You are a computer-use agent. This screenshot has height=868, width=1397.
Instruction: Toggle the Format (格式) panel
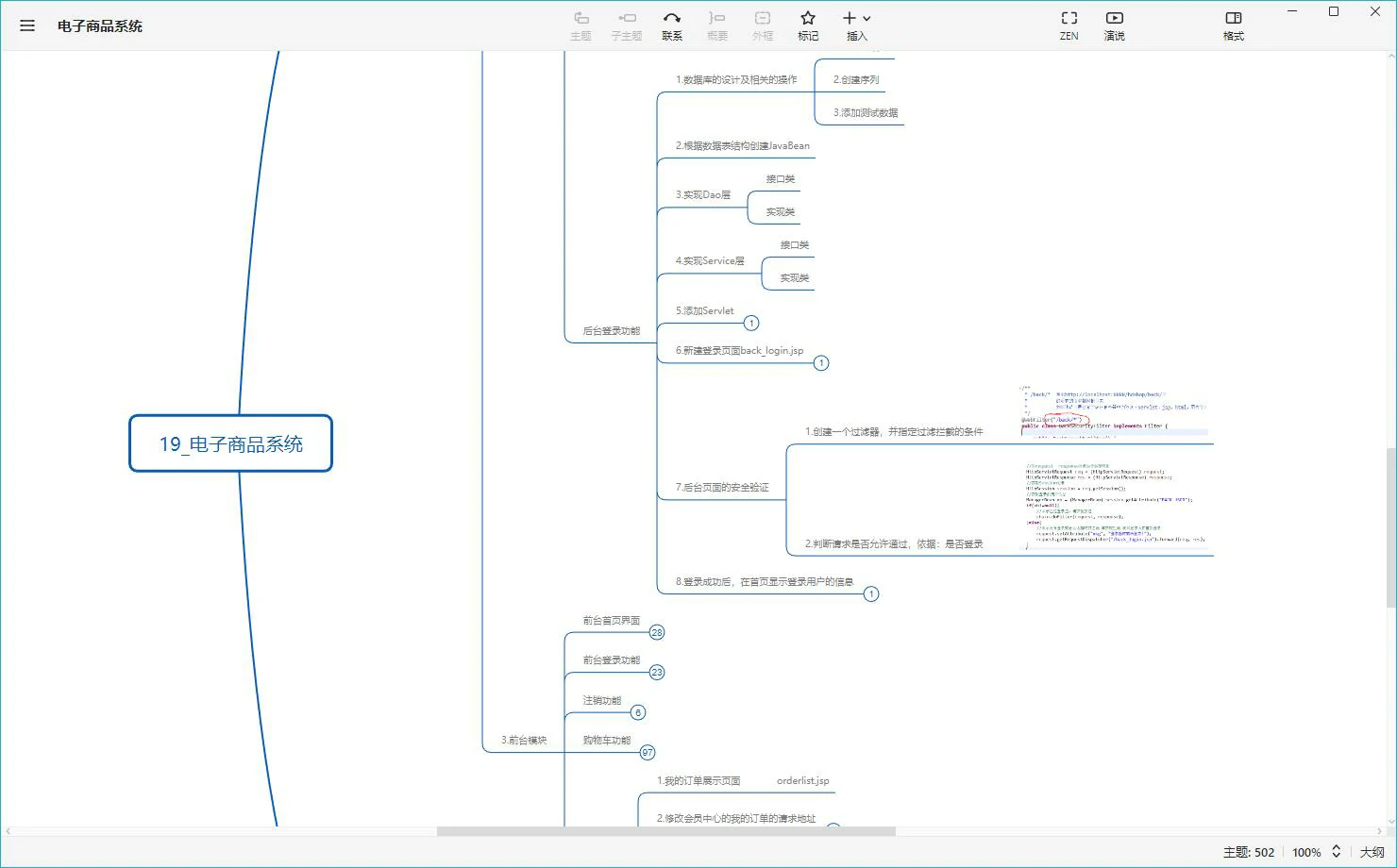tap(1233, 25)
